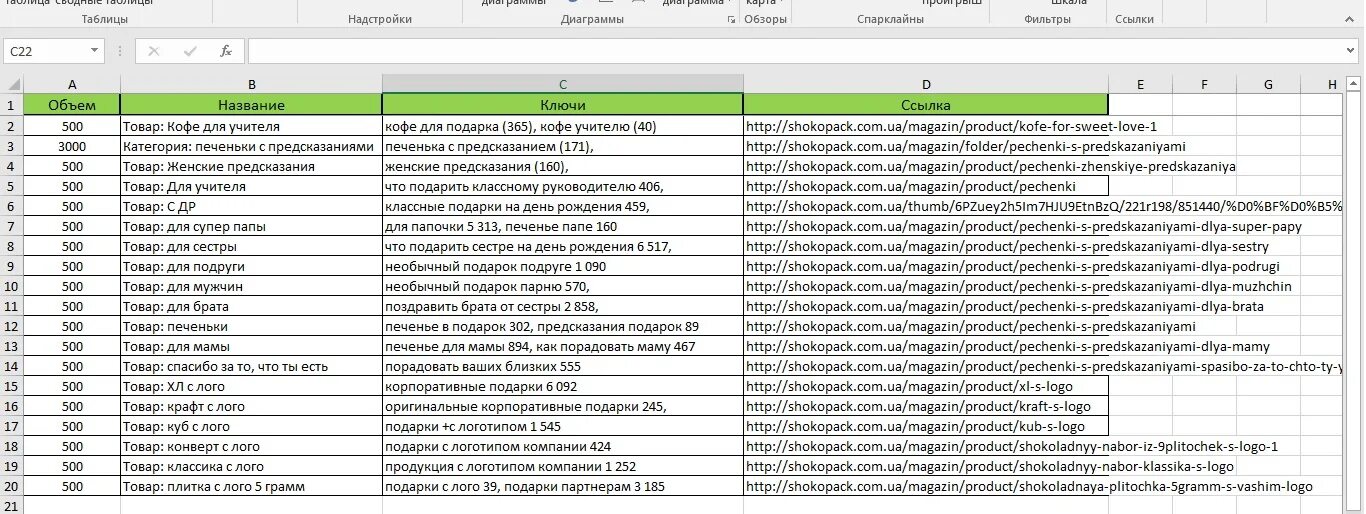Click the green header cell Ссылка
This screenshot has width=1366, height=514.
926,105
